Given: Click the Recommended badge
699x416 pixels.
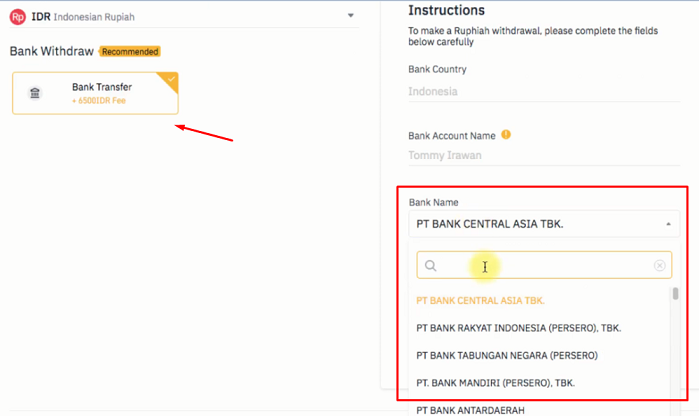Looking at the screenshot, I should (130, 52).
